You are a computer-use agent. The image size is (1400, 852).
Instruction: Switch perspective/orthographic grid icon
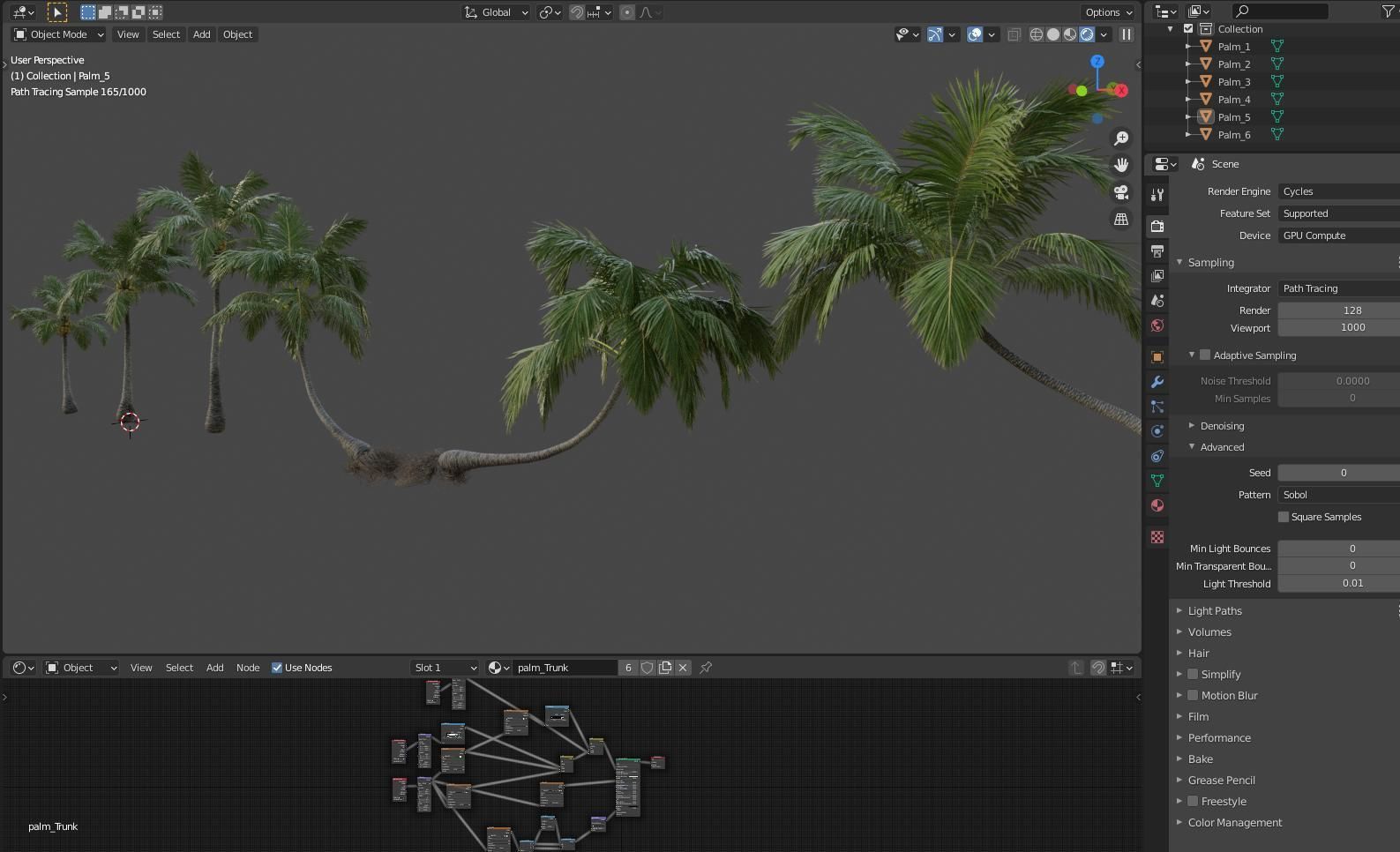pyautogui.click(x=1121, y=219)
